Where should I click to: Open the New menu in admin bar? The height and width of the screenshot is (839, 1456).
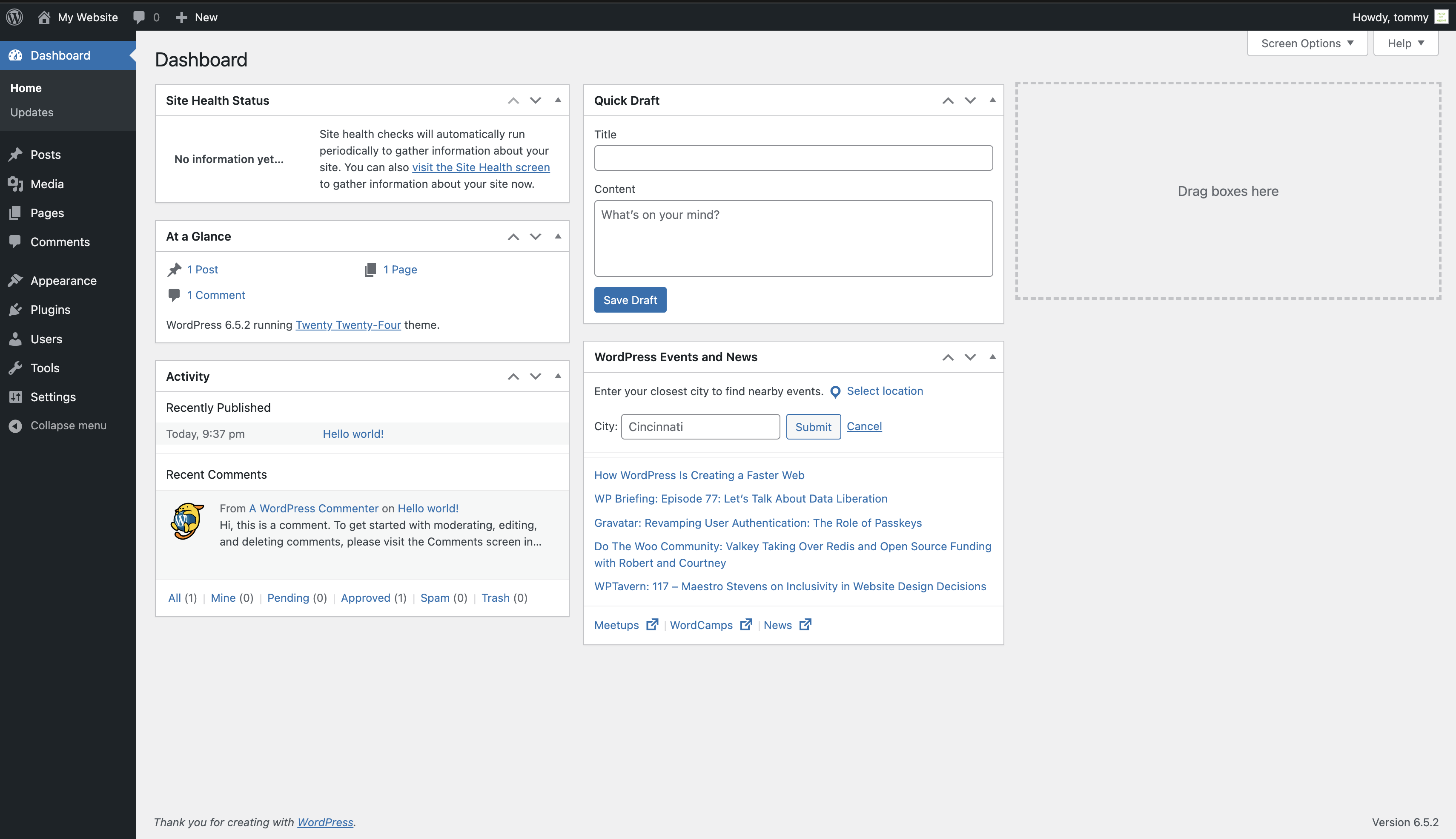[196, 17]
